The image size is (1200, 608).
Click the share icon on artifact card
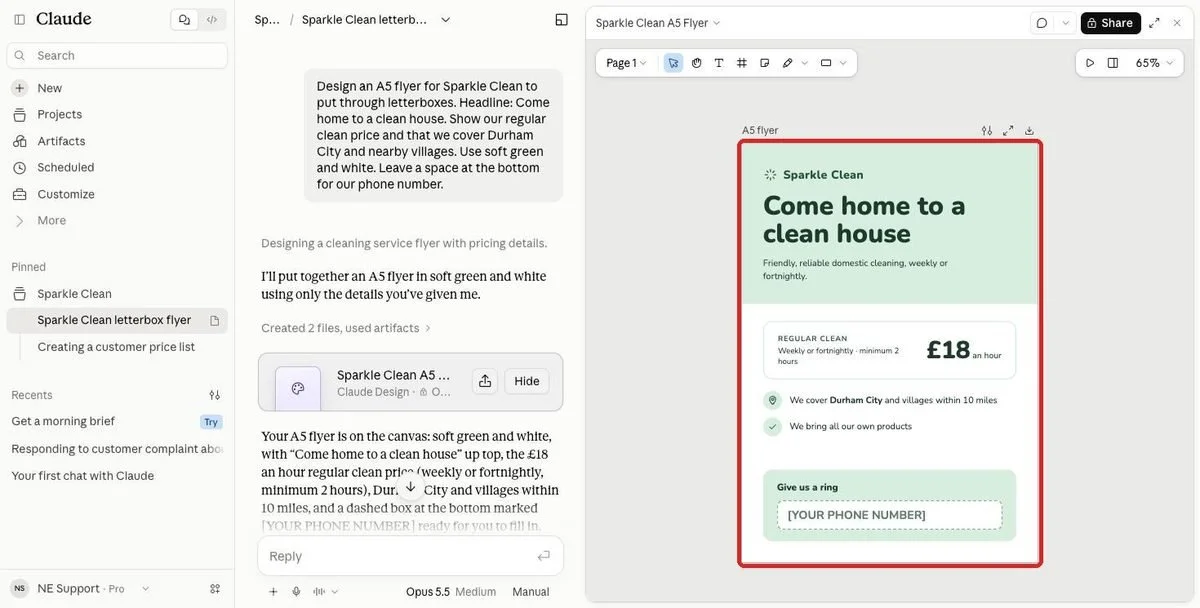485,381
